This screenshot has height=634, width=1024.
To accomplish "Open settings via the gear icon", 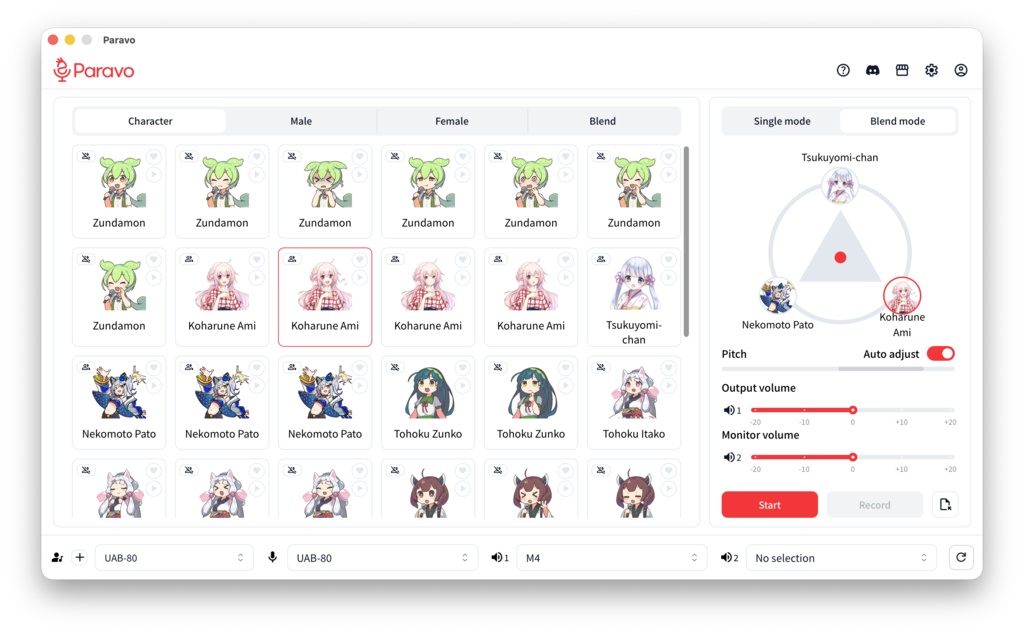I will point(931,70).
